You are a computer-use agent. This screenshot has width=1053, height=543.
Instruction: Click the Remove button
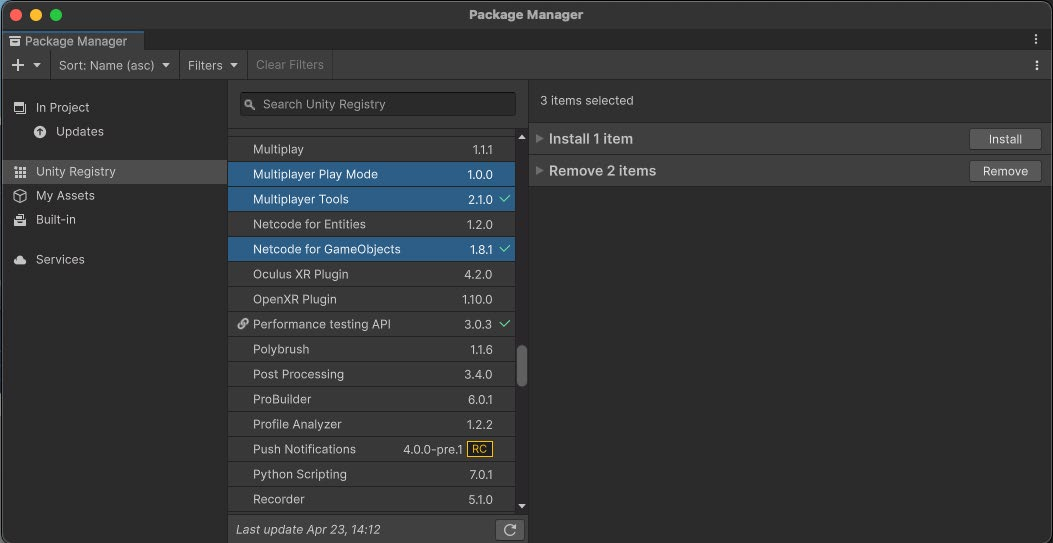click(x=1005, y=171)
